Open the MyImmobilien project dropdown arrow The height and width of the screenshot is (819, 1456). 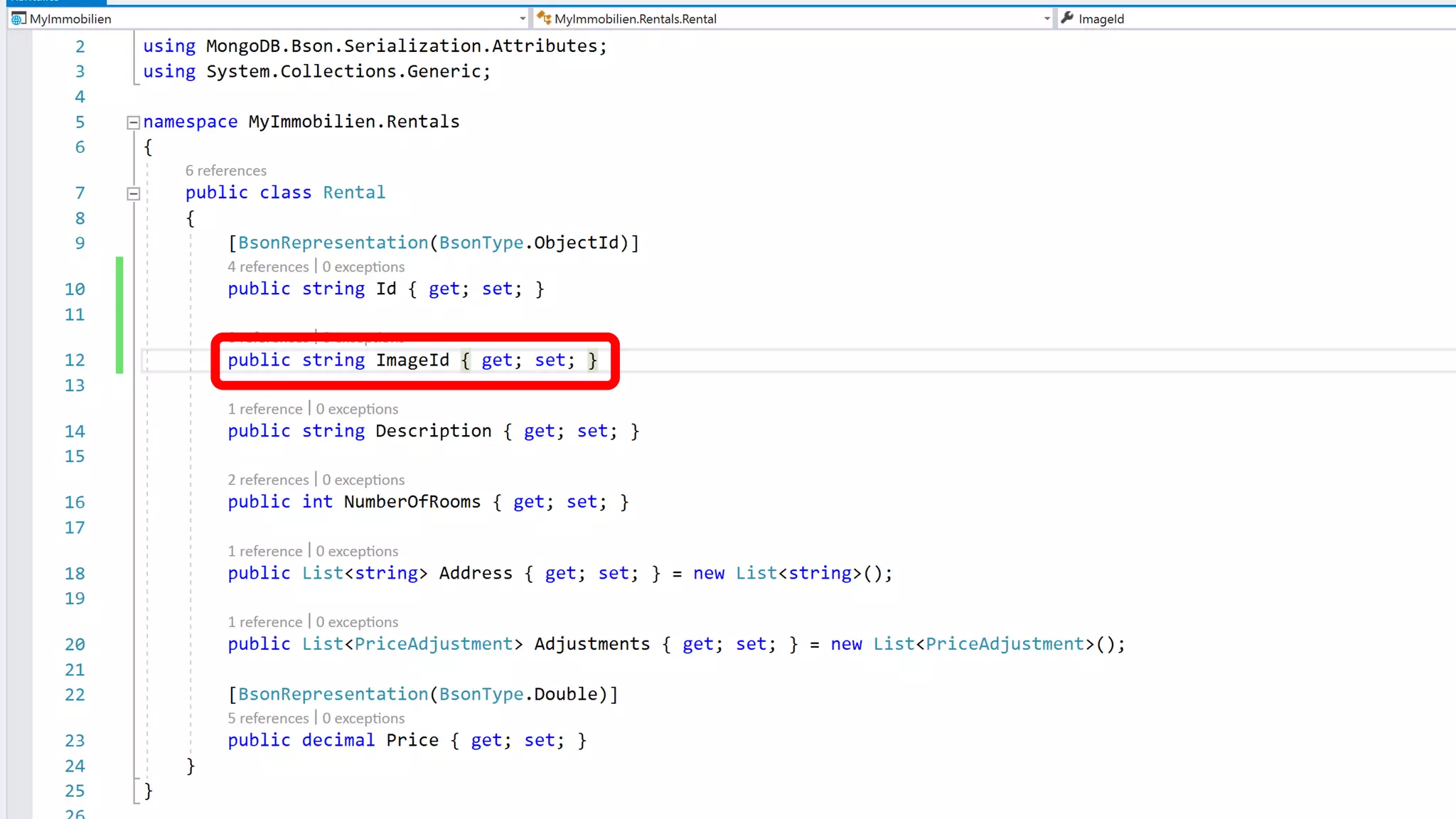tap(523, 19)
